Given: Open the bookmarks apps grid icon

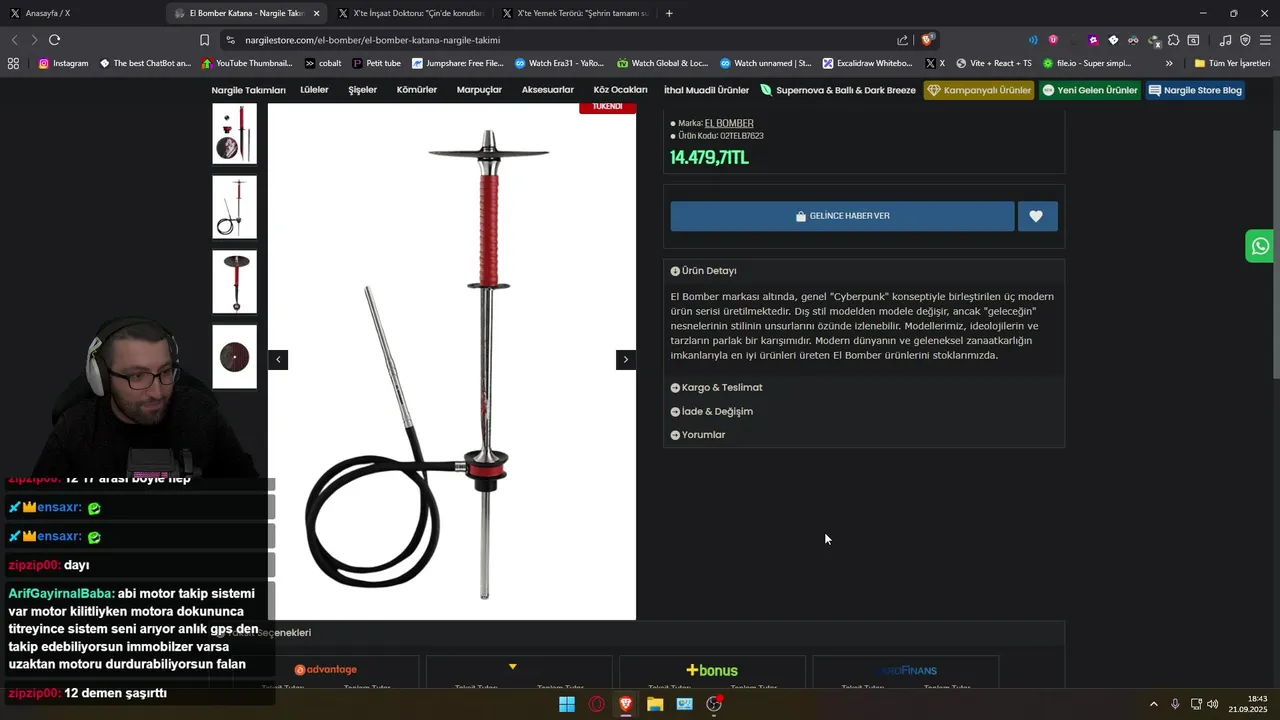Looking at the screenshot, I should point(13,63).
